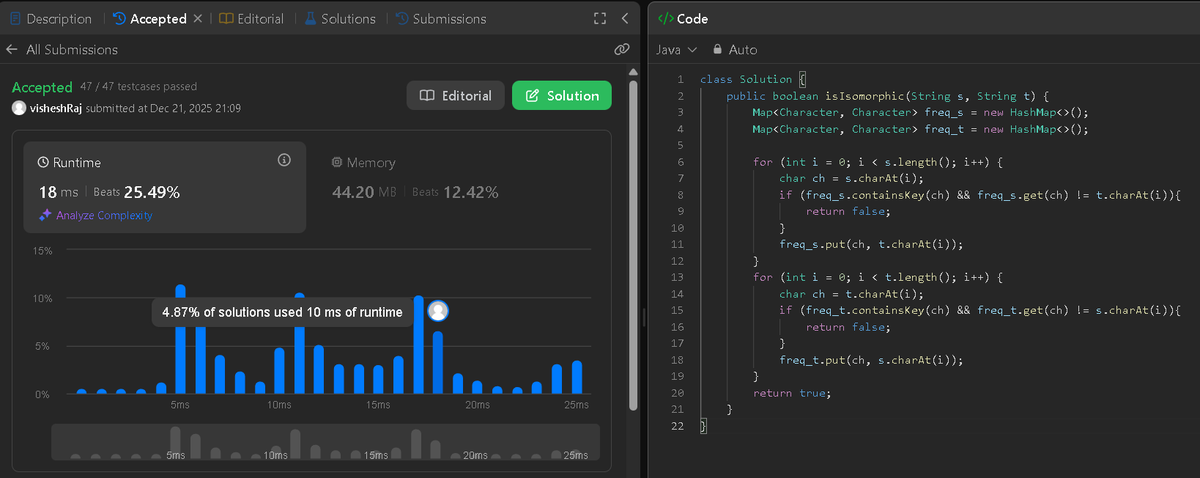Viewport: 1200px width, 478px height.
Task: Click the 'return true;' code line
Action: (x=792, y=393)
